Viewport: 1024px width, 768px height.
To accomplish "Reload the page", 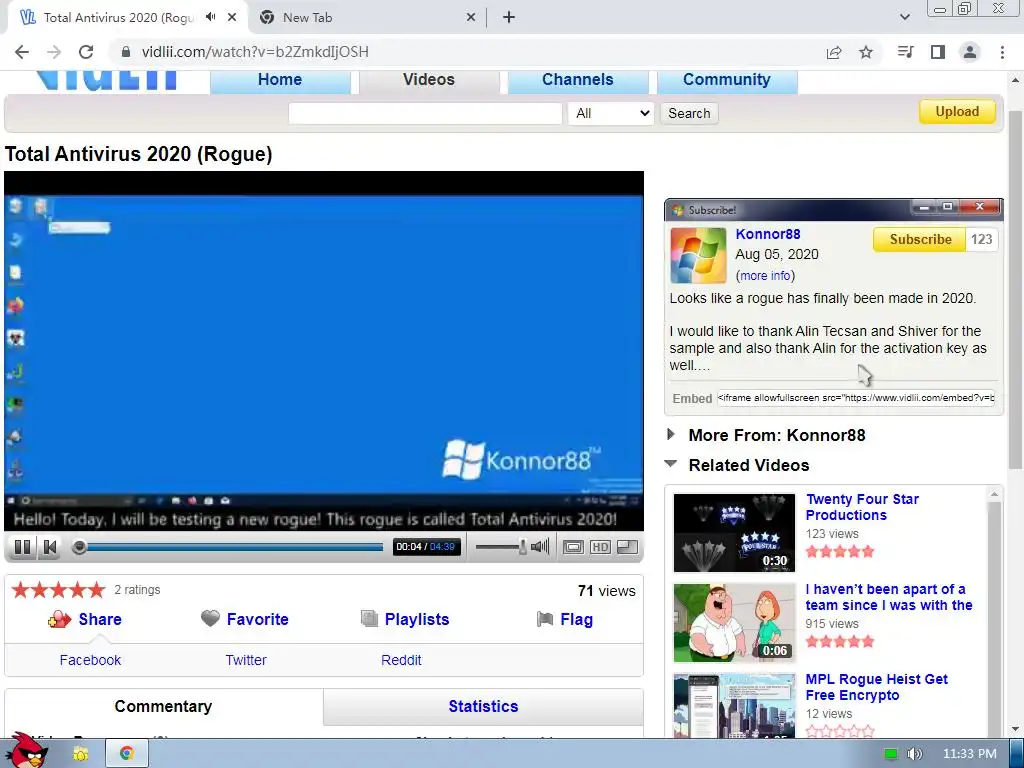I will [x=86, y=52].
